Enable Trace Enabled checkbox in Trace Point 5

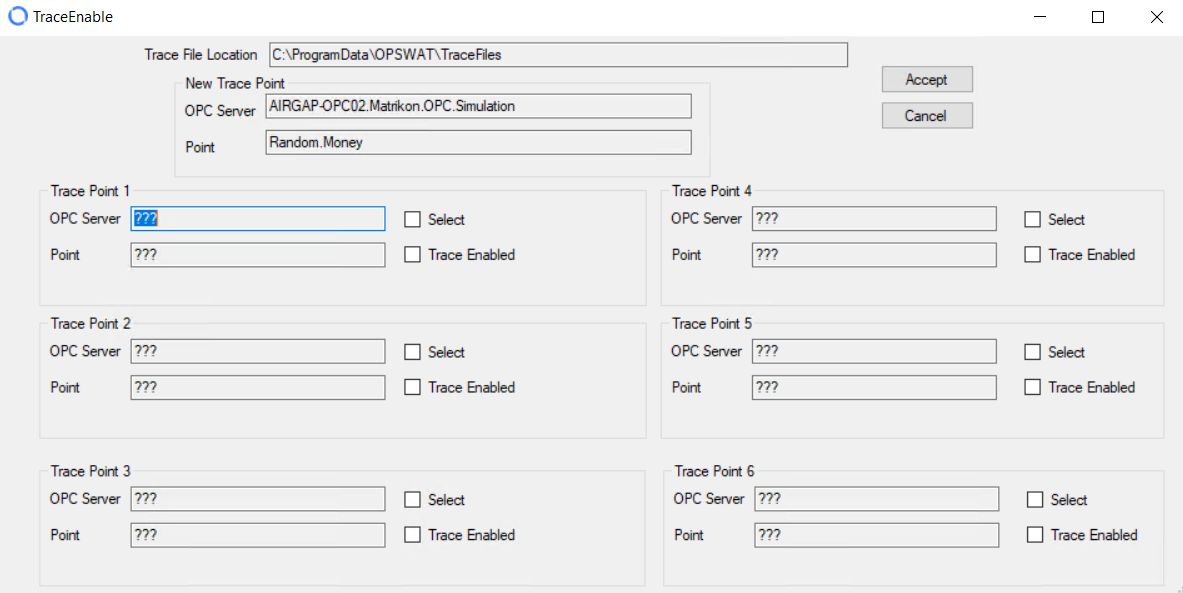point(1032,387)
